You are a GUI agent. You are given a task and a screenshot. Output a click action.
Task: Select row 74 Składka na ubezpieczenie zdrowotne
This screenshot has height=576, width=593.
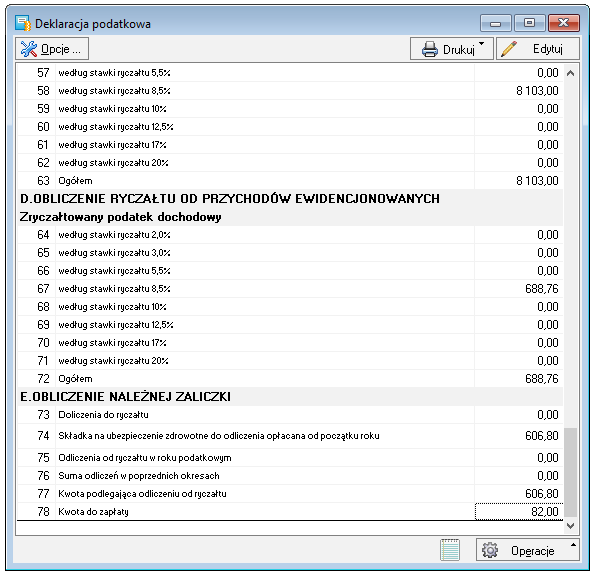click(290, 436)
